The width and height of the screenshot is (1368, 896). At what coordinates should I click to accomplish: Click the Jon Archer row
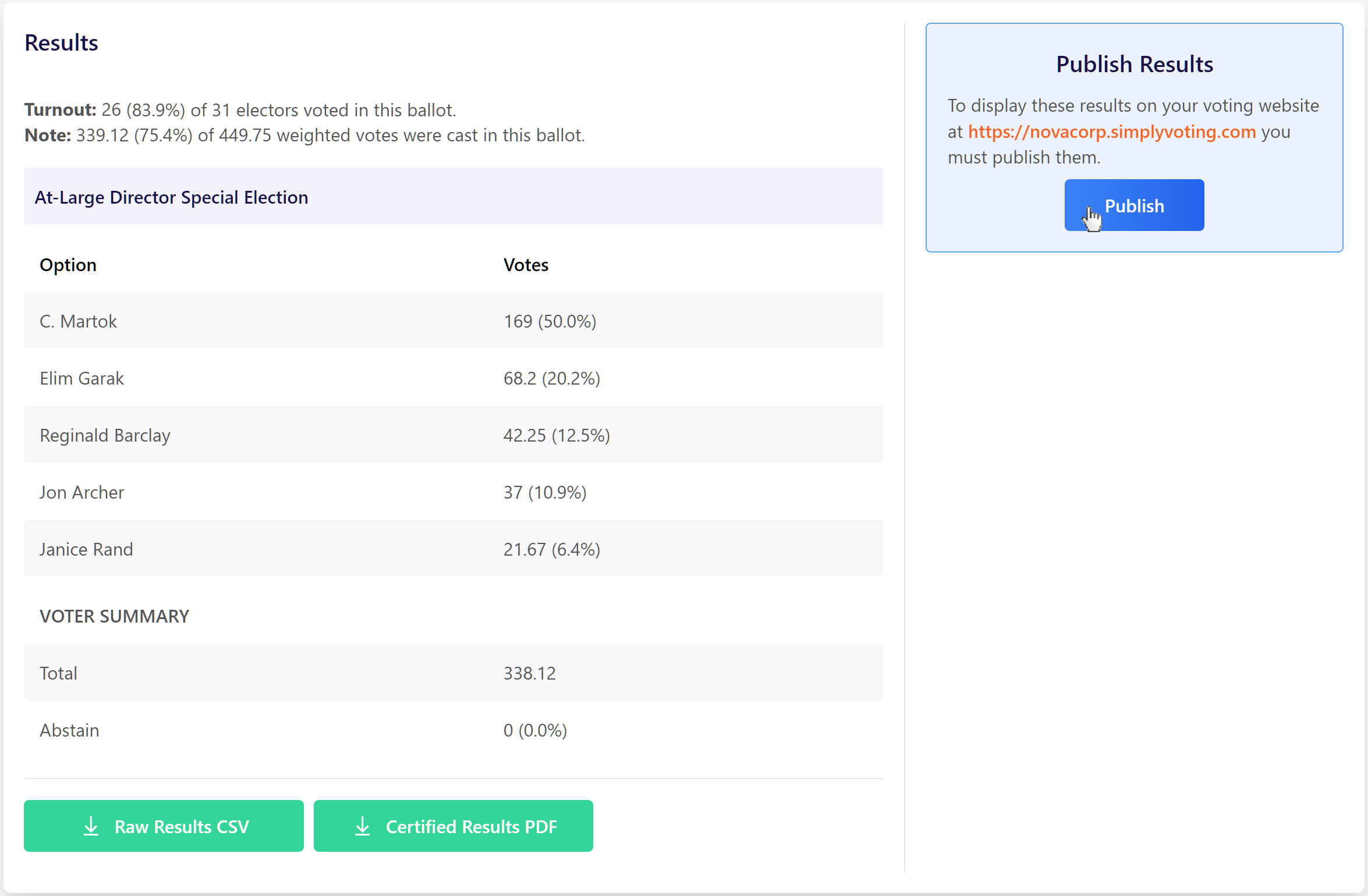452,492
